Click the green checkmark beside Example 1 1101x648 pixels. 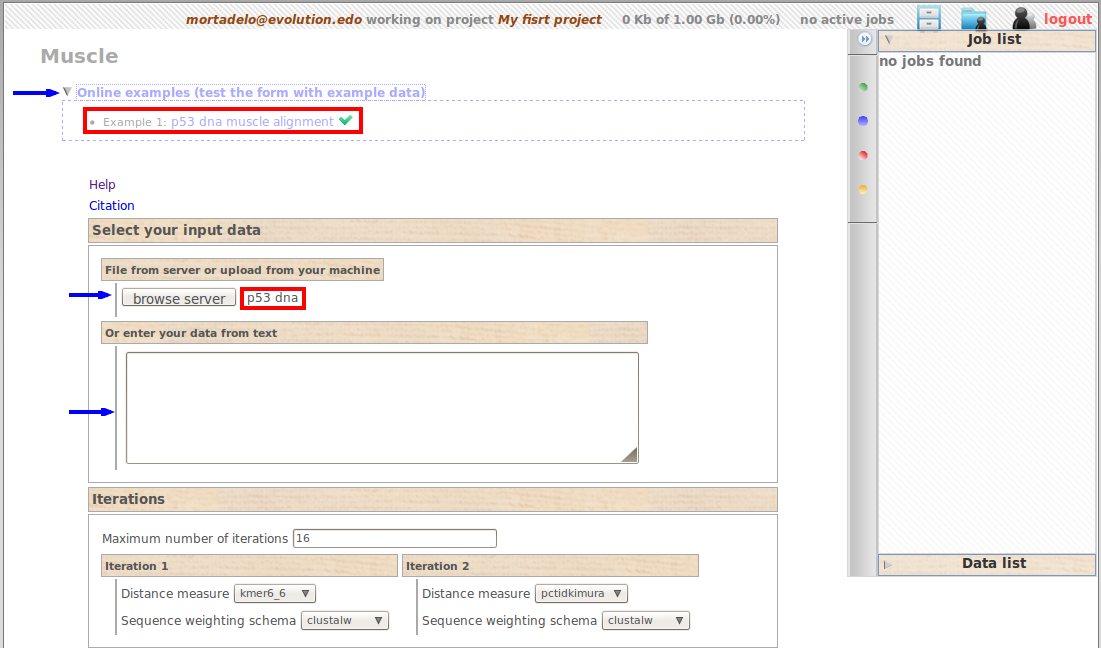[x=346, y=121]
